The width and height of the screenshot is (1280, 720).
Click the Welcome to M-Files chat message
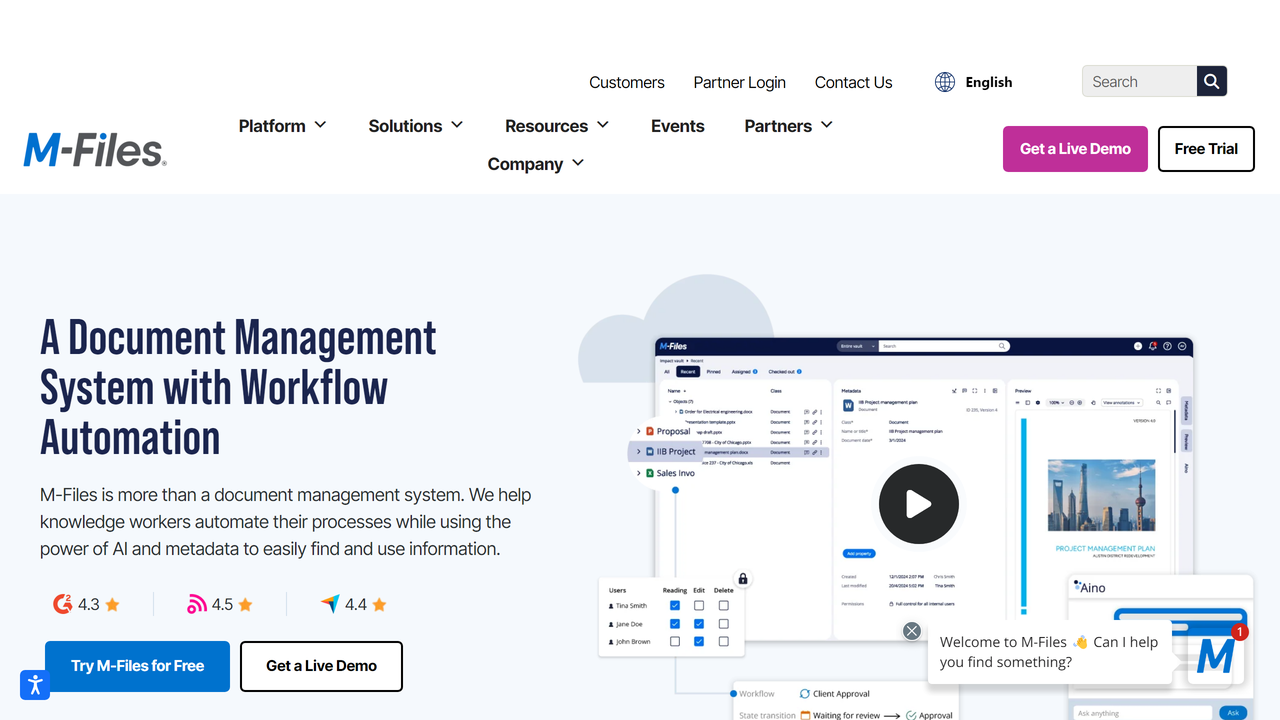(1049, 652)
